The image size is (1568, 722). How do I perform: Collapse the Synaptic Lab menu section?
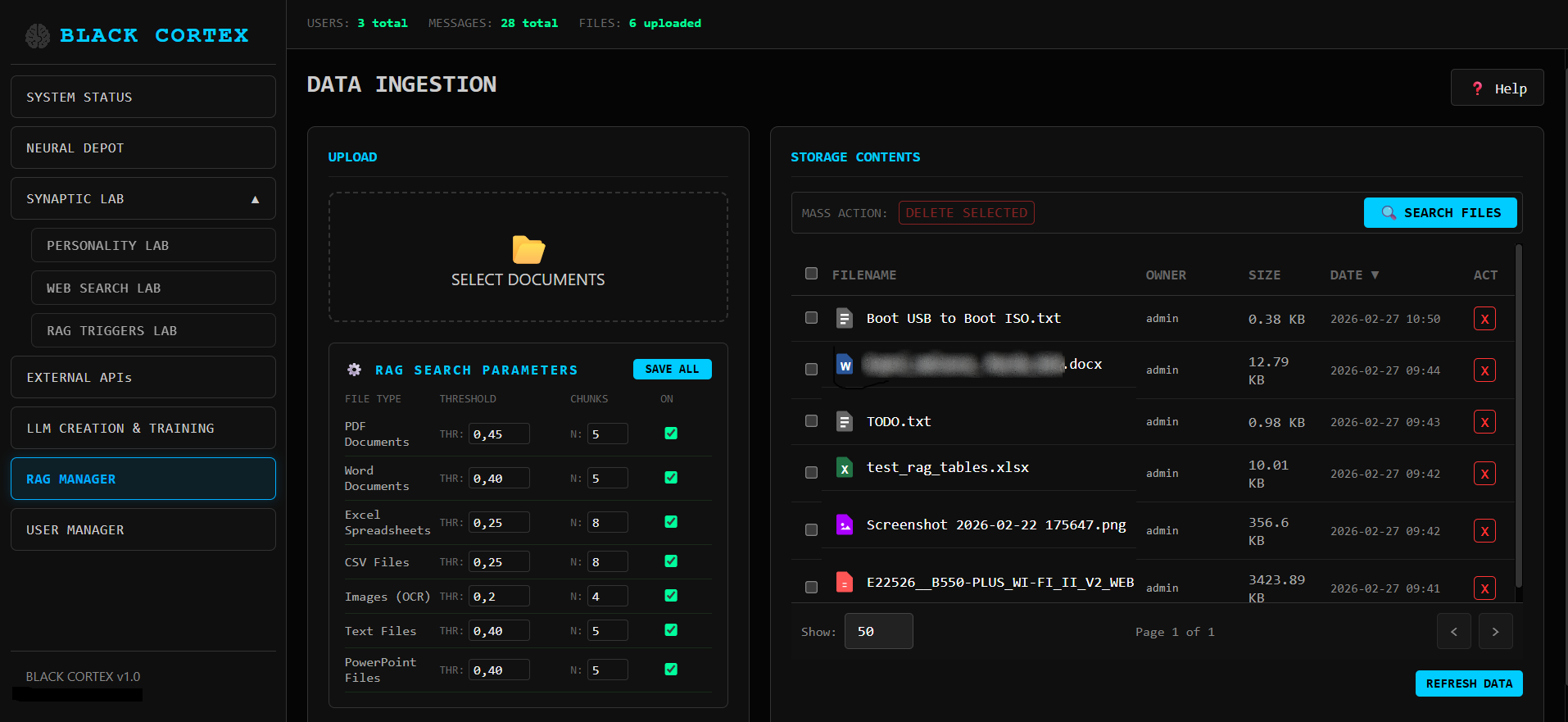[x=255, y=199]
